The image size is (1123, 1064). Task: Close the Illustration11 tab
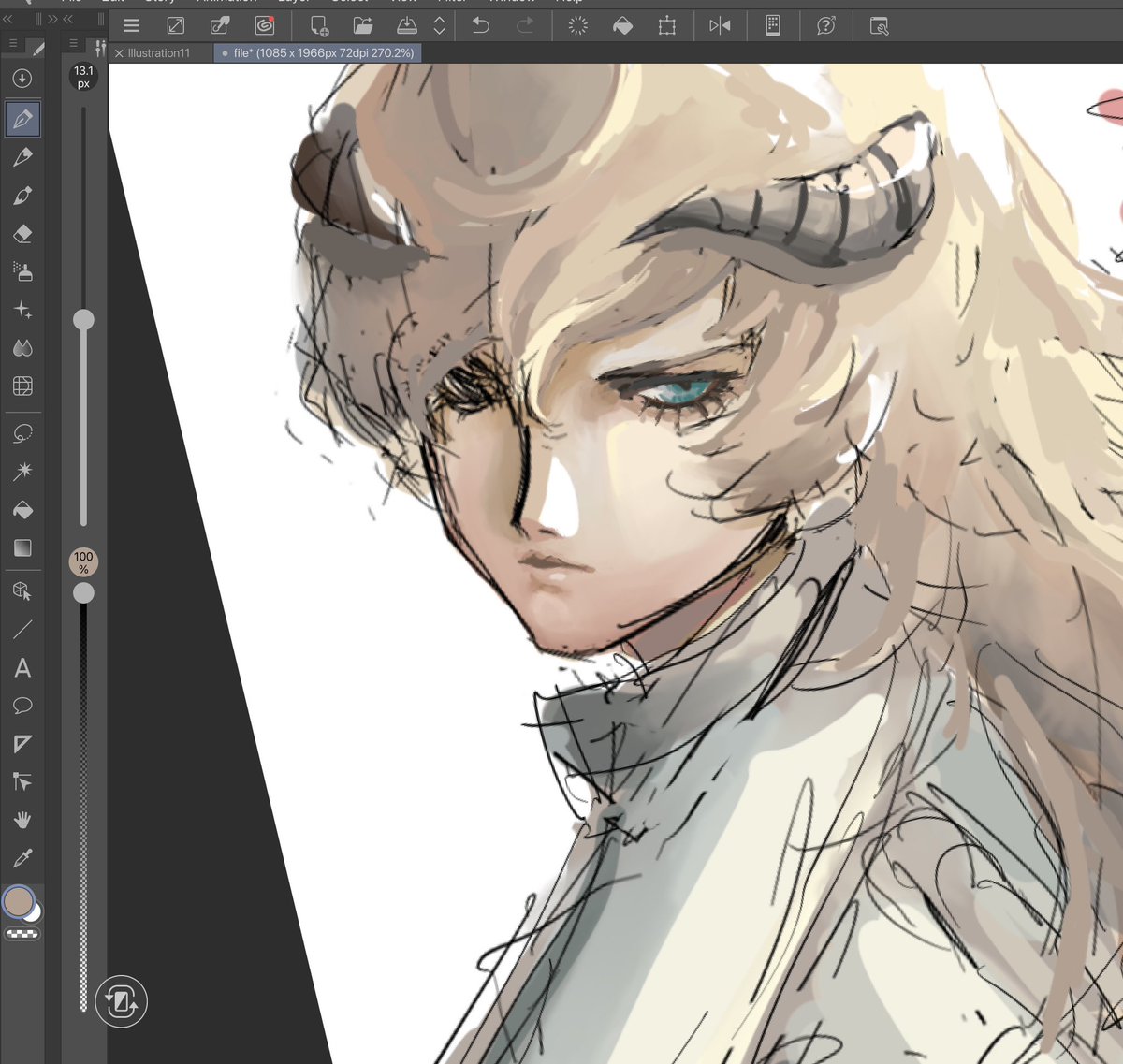pyautogui.click(x=119, y=53)
